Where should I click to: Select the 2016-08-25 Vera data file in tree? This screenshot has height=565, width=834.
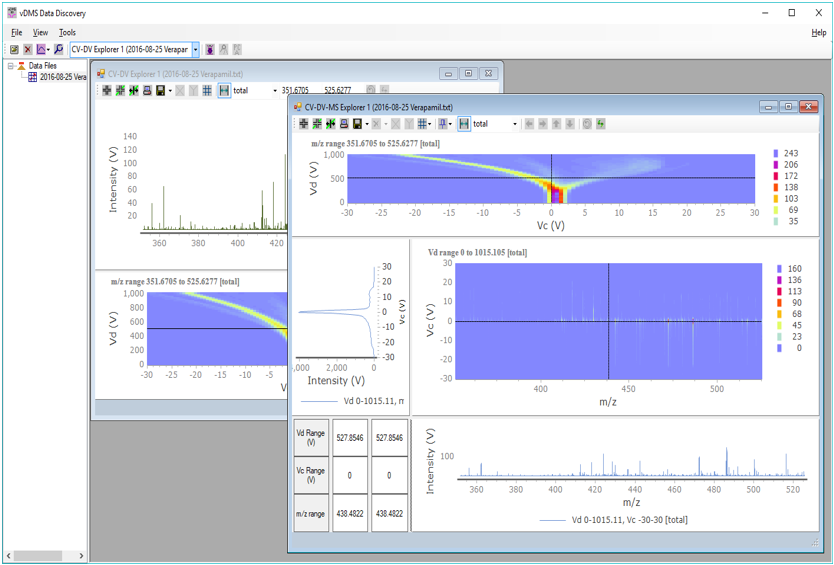(62, 77)
